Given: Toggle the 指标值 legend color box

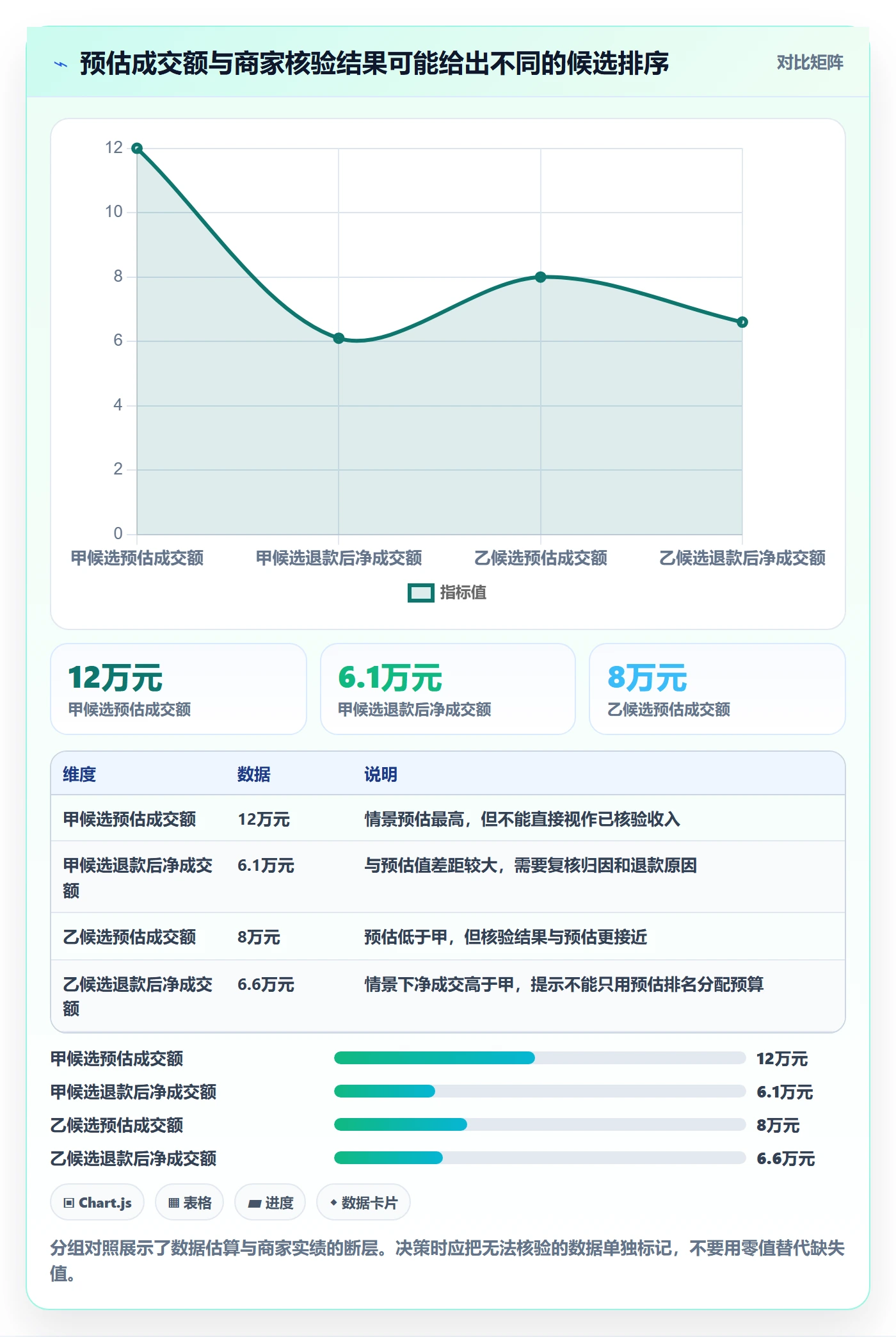Looking at the screenshot, I should 421,593.
